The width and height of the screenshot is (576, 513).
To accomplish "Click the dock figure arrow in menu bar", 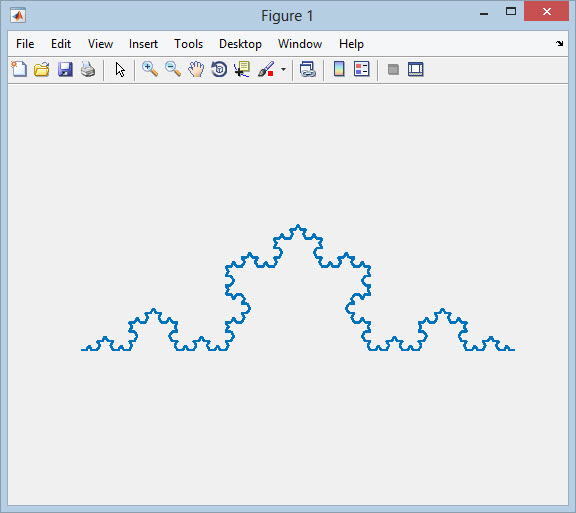I will [559, 43].
